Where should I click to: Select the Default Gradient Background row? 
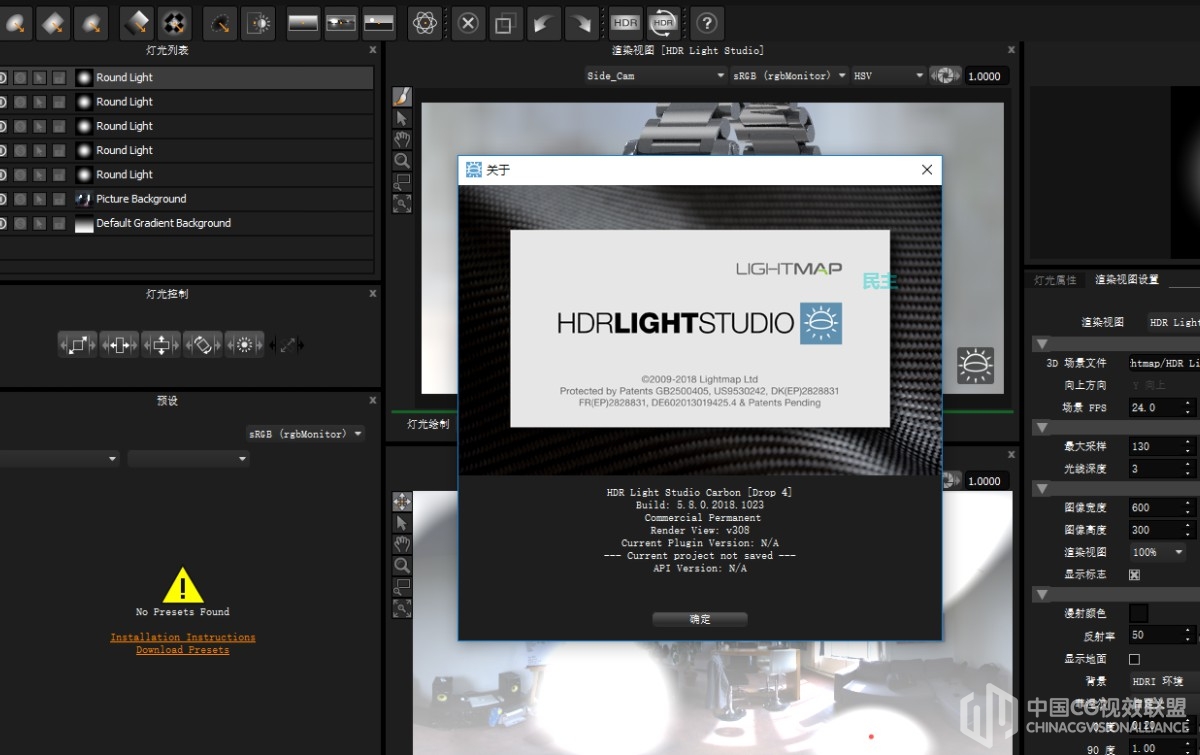187,223
